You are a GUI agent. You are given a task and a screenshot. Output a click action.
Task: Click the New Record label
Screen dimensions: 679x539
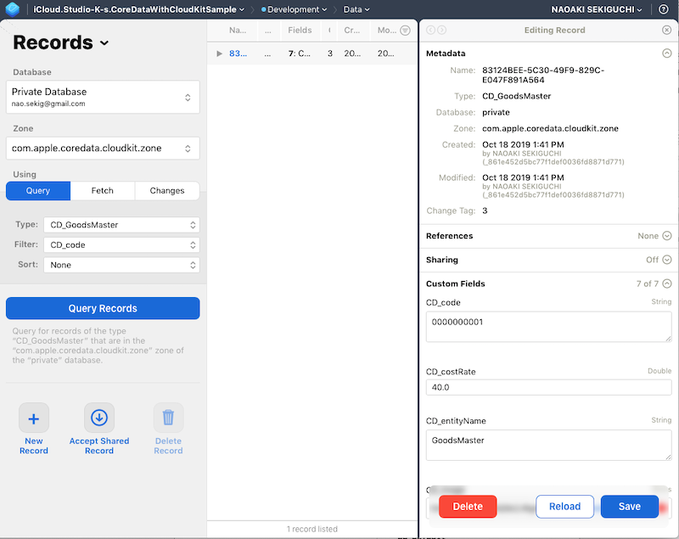click(x=34, y=446)
